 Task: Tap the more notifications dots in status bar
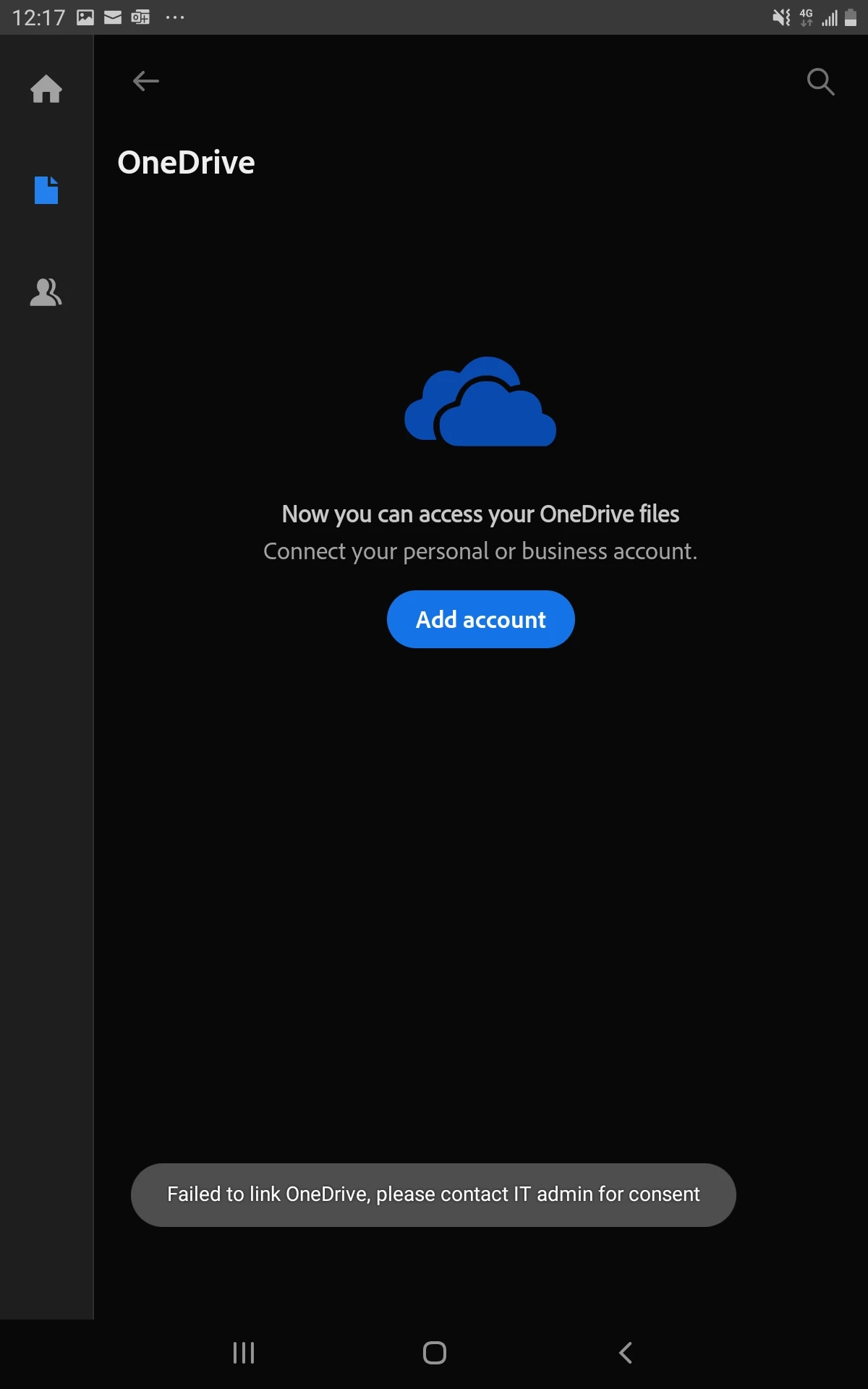tap(175, 17)
